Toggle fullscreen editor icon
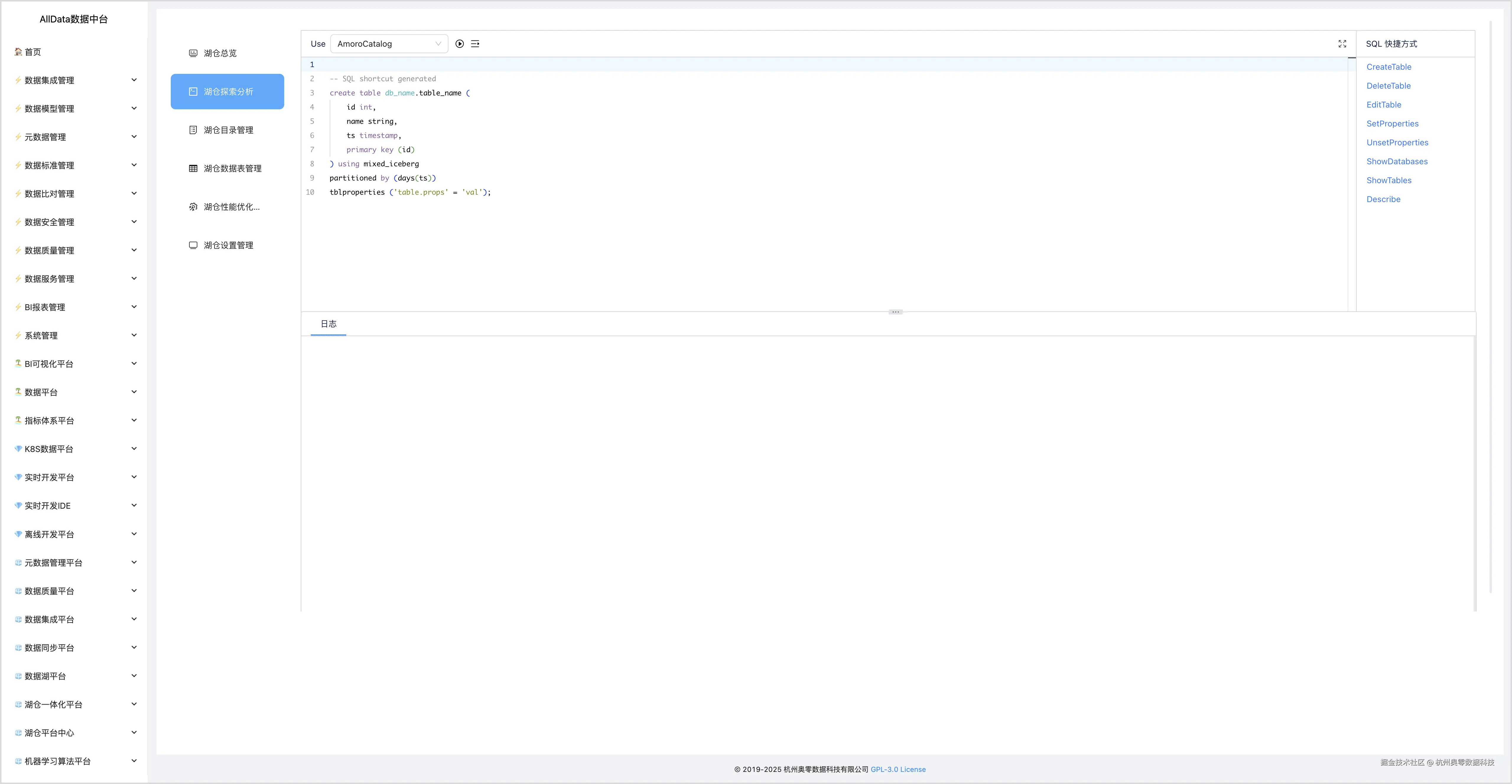Viewport: 1512px width, 784px height. [1342, 44]
